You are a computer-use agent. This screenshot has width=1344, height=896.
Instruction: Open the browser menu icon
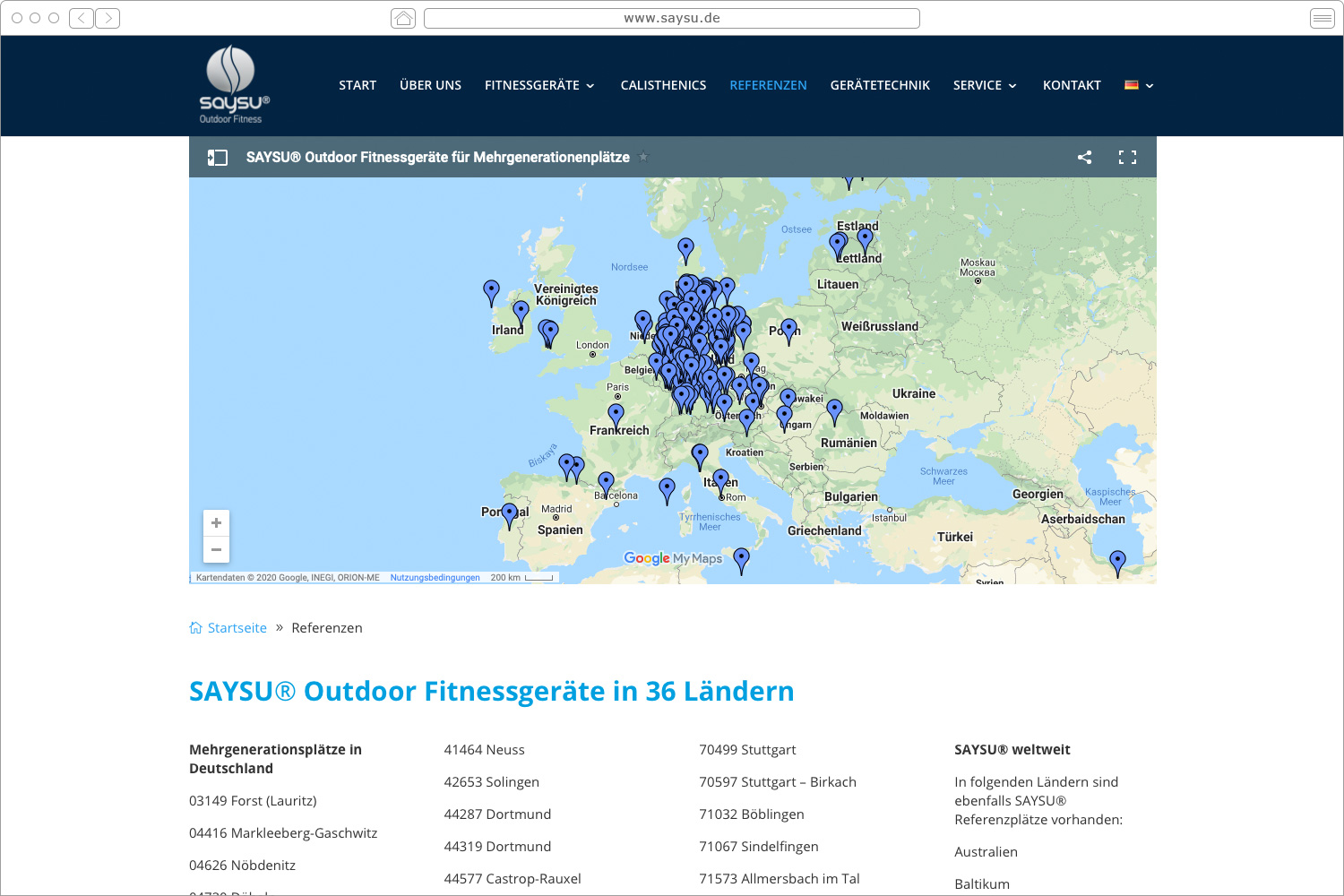coord(1322,18)
